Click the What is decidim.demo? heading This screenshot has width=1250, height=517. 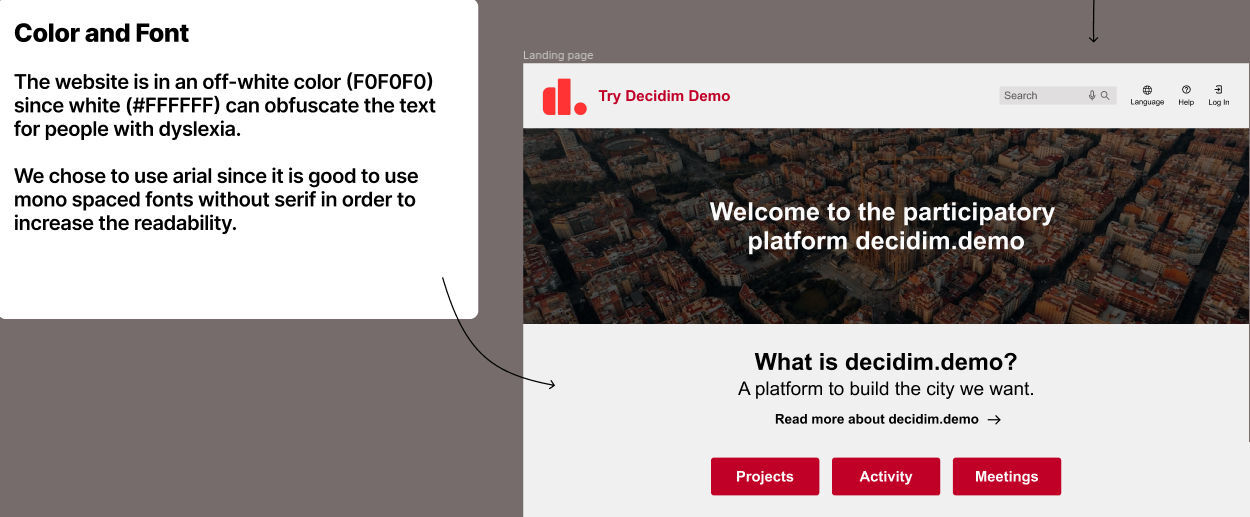click(885, 362)
